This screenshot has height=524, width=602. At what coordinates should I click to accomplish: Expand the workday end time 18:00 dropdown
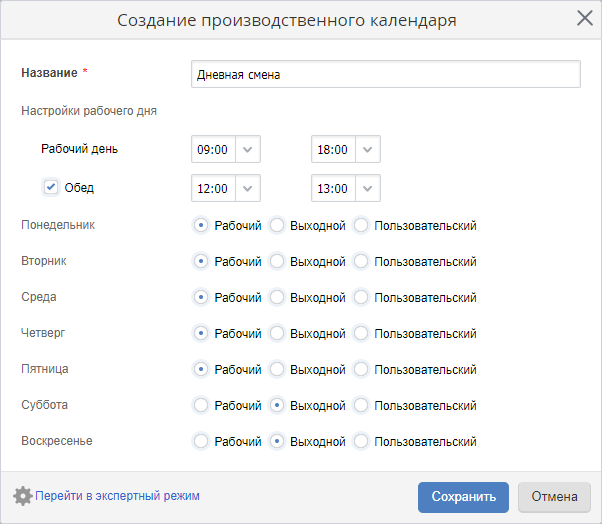pyautogui.click(x=369, y=149)
